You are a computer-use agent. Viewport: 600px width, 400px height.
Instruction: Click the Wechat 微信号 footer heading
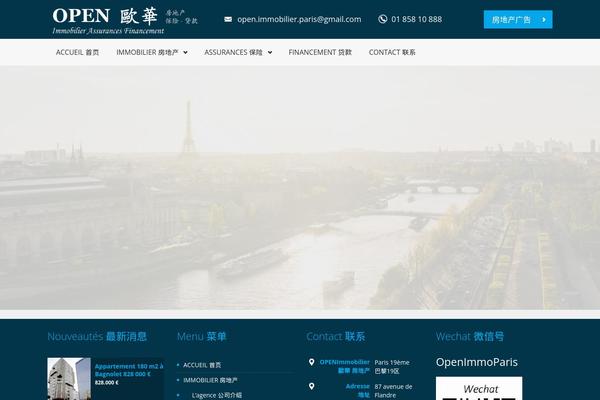(x=470, y=336)
